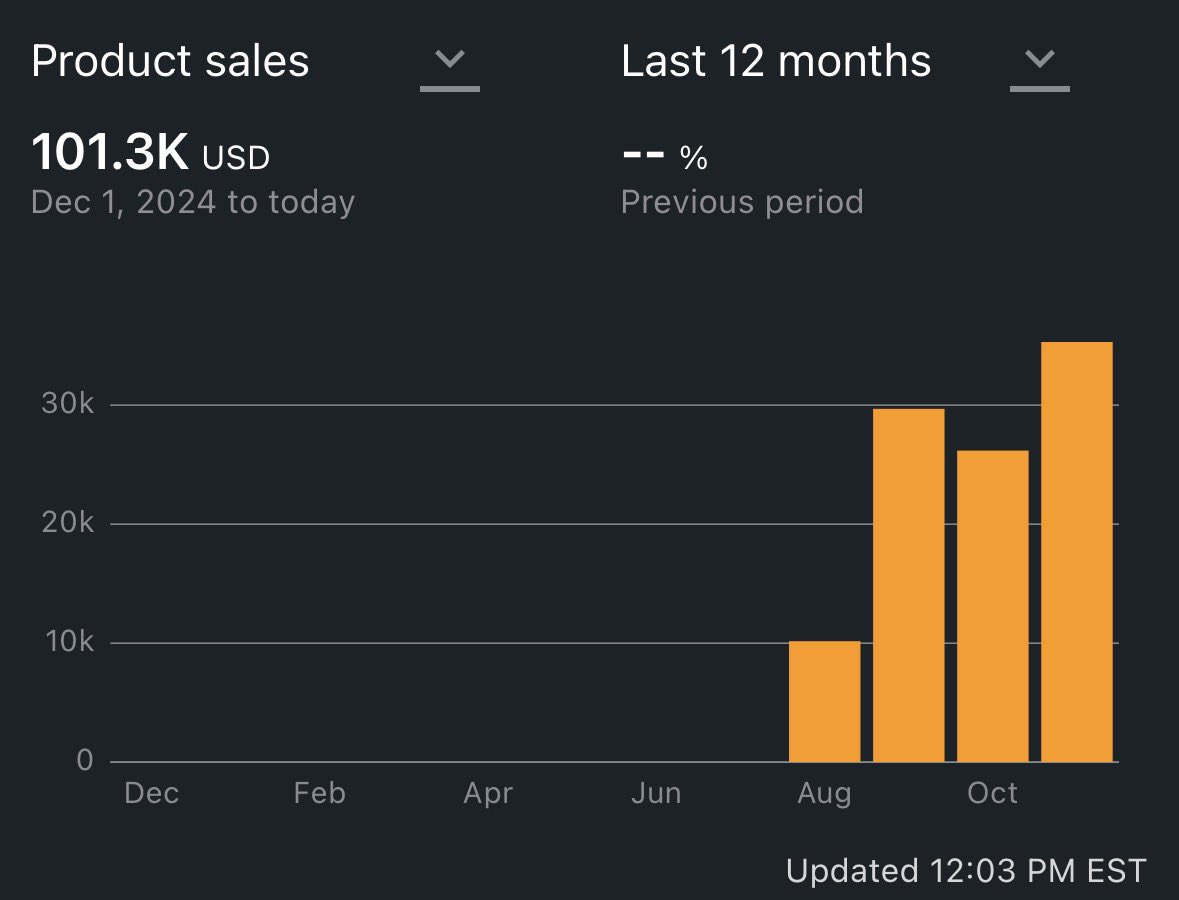
Task: Tap the August sales bar
Action: [824, 702]
